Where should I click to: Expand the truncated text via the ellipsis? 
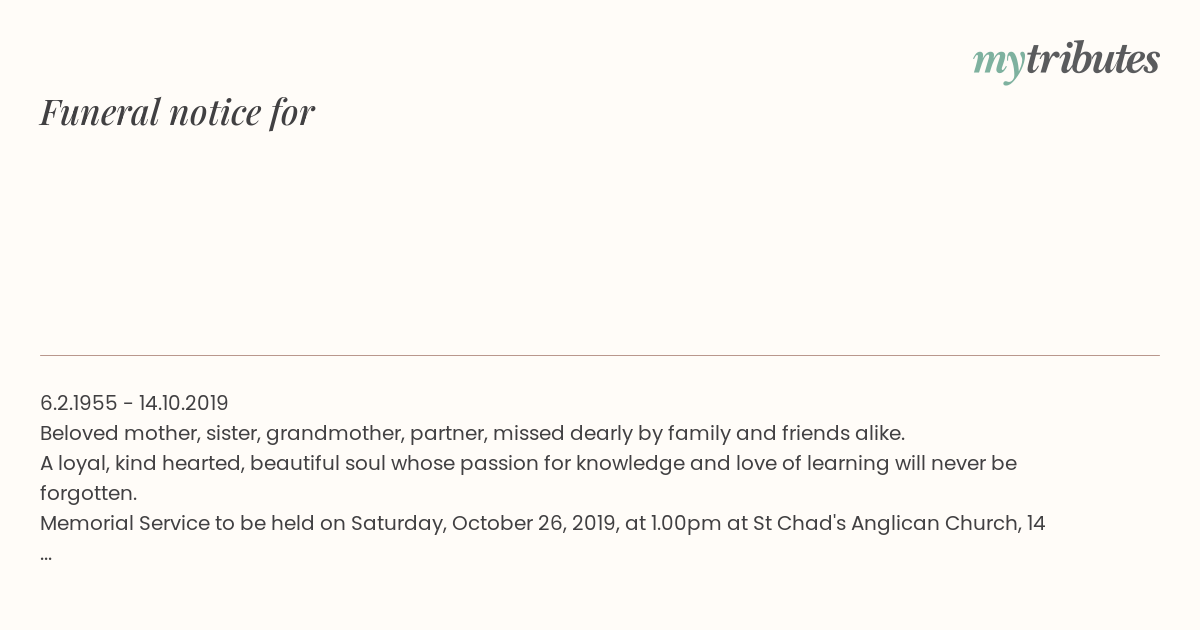[46, 554]
